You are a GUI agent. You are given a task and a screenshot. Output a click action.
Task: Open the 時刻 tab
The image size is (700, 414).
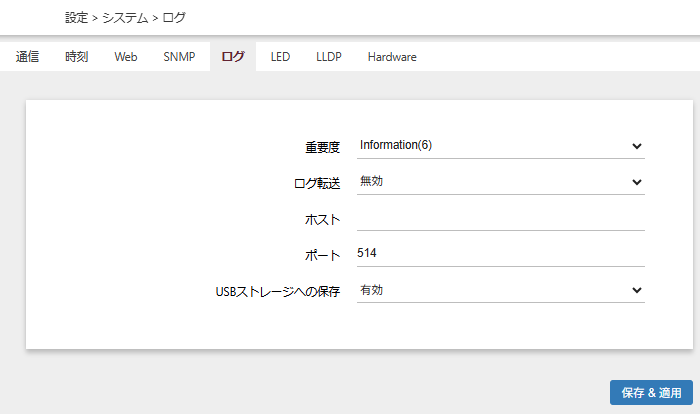(x=76, y=57)
